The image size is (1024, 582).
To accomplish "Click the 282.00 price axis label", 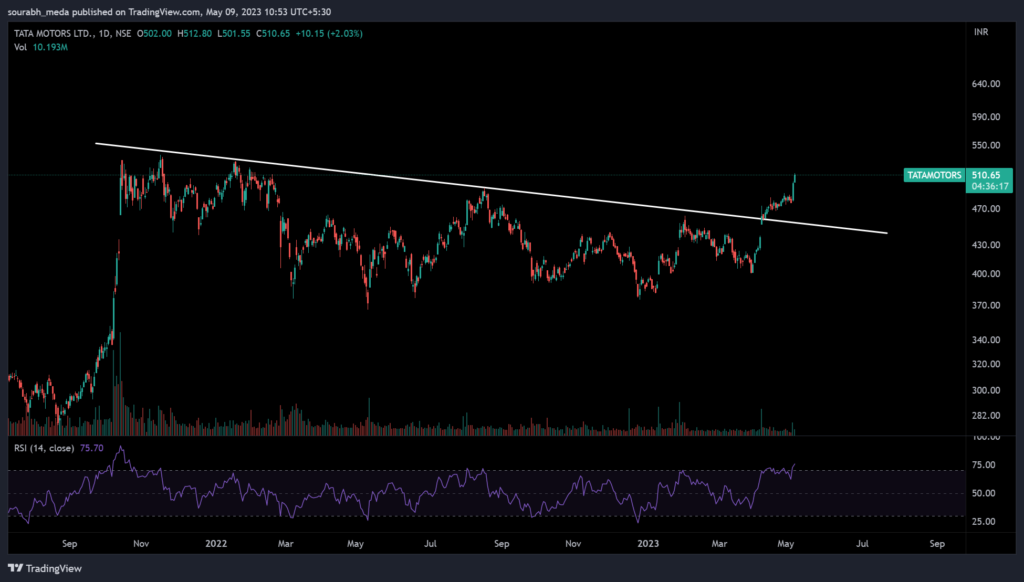I will click(x=986, y=415).
